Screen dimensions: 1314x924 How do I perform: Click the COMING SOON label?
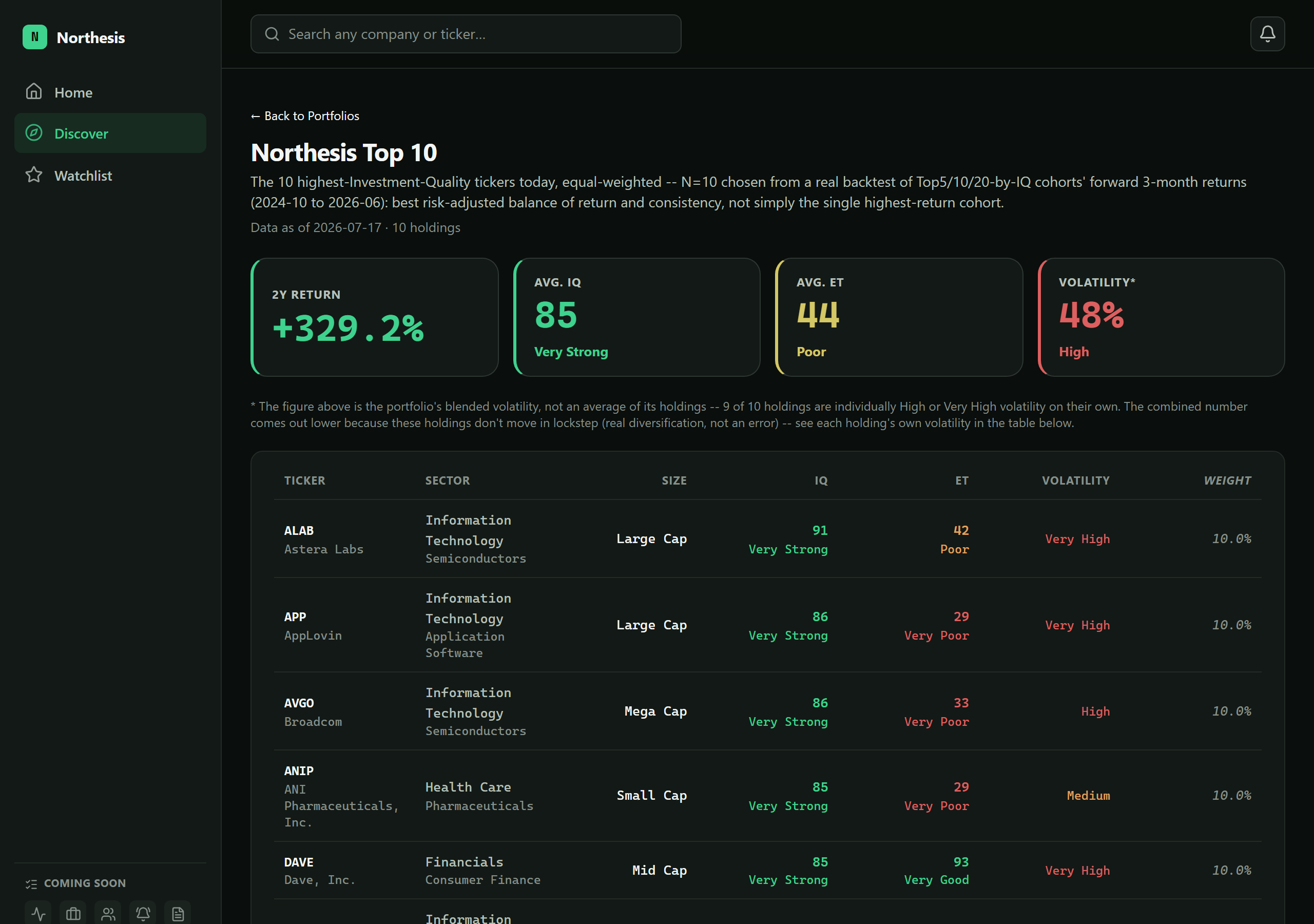coord(85,883)
